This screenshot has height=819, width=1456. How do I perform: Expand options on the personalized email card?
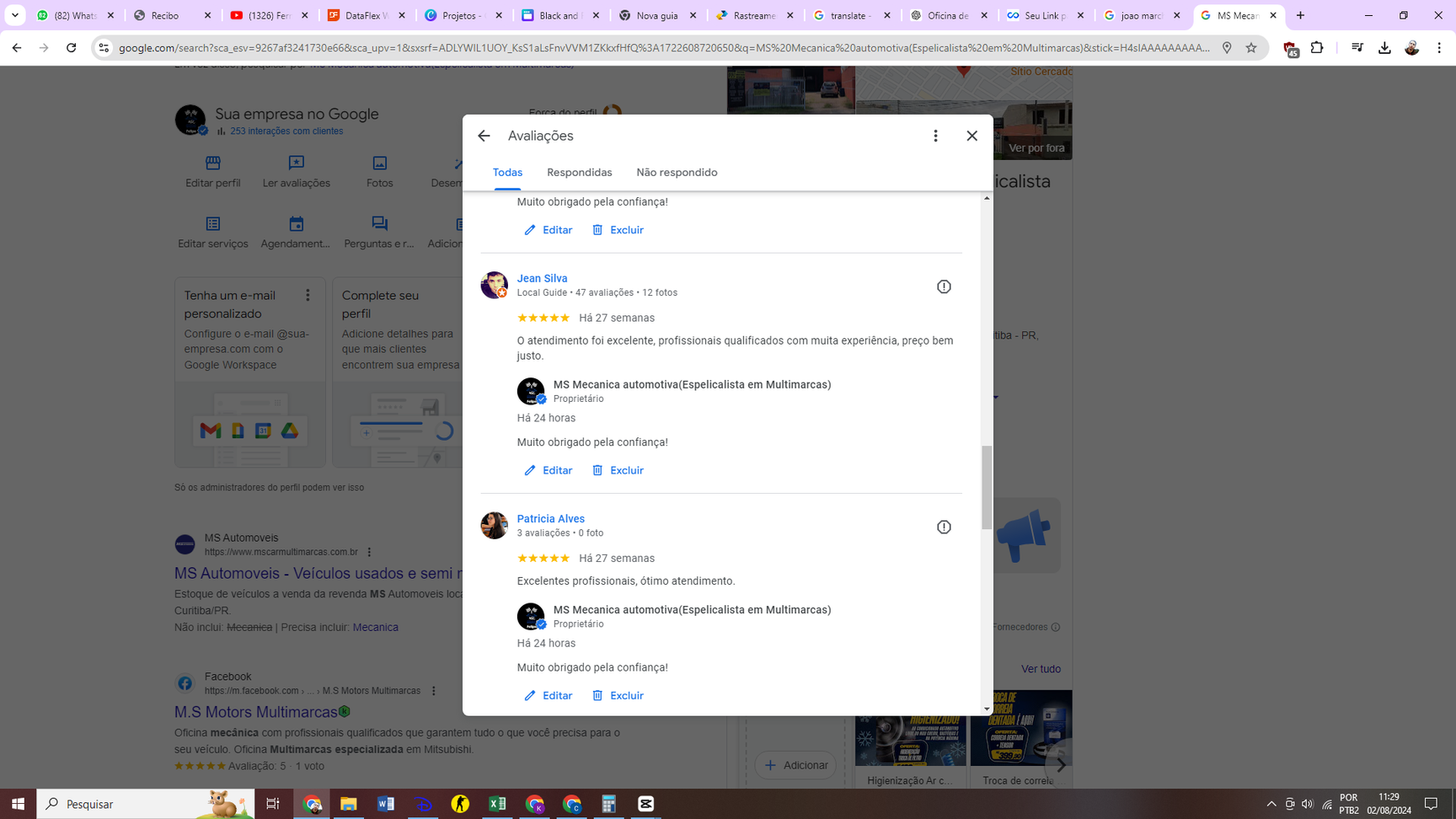tap(308, 295)
